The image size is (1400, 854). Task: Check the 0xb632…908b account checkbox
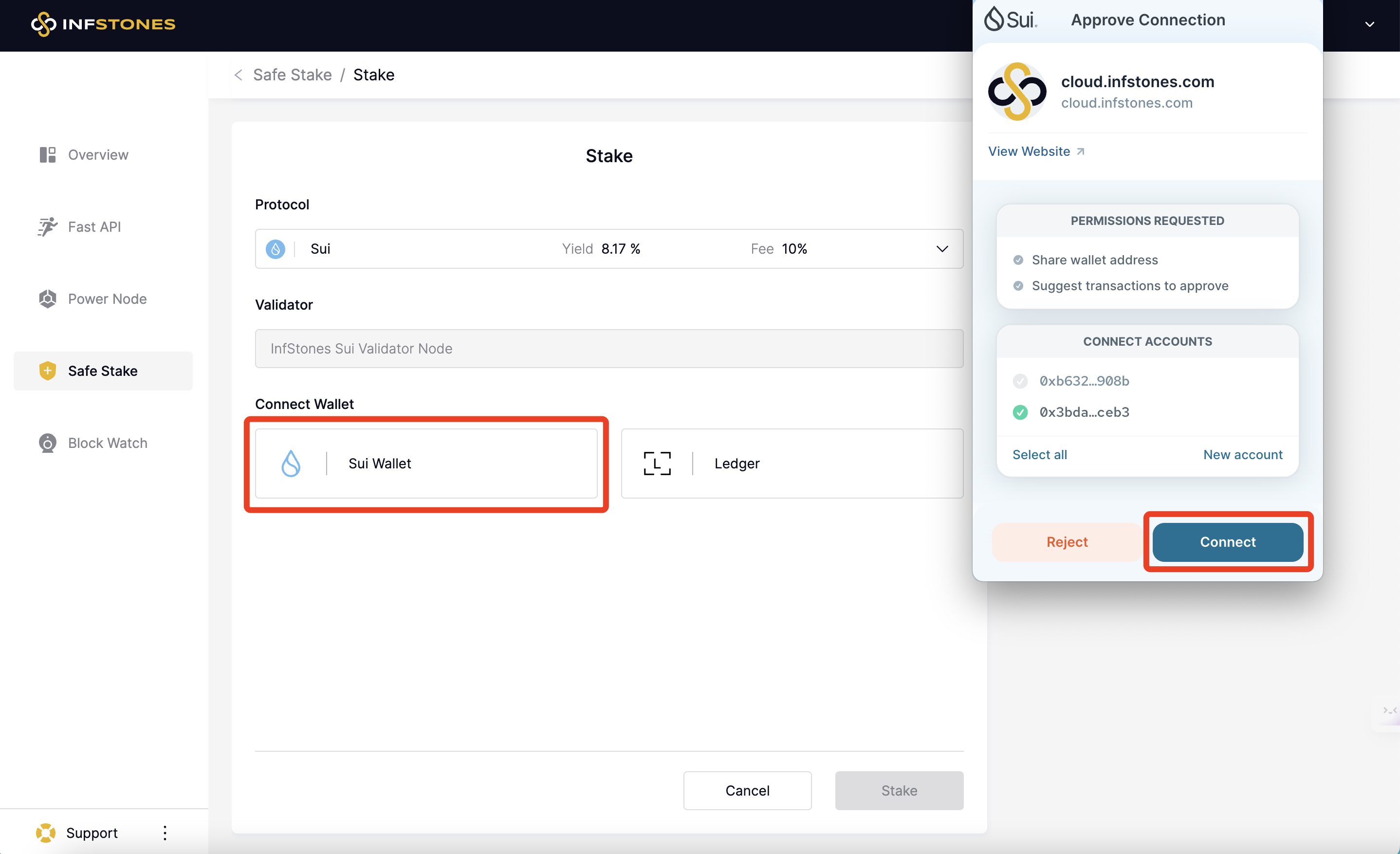pyautogui.click(x=1020, y=381)
